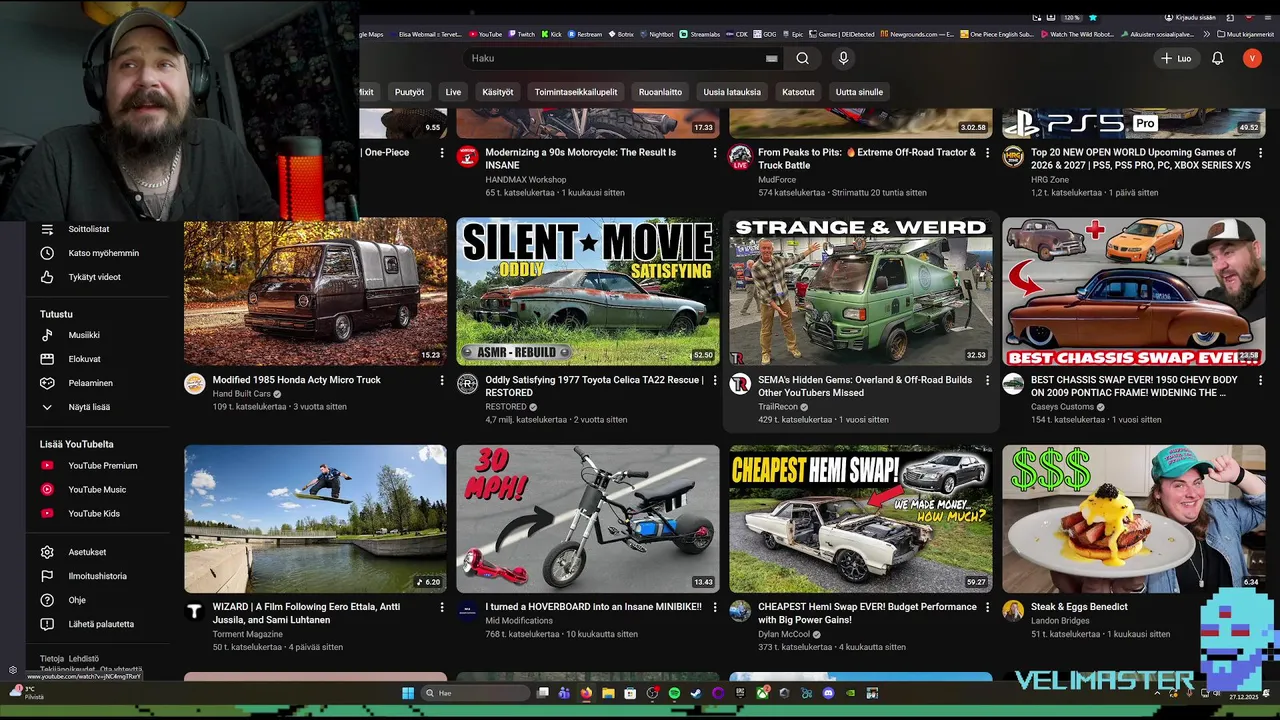Open YouTube Kids link
The width and height of the screenshot is (1280, 720).
tap(94, 513)
